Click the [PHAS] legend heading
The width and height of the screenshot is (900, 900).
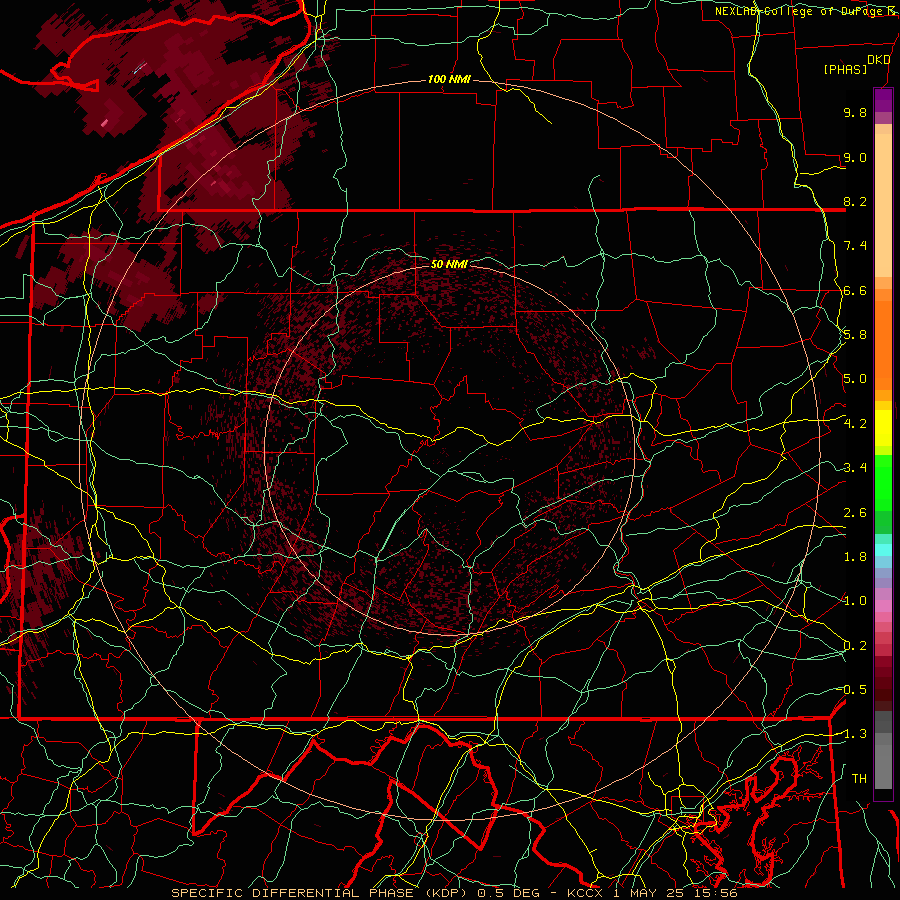tap(845, 69)
